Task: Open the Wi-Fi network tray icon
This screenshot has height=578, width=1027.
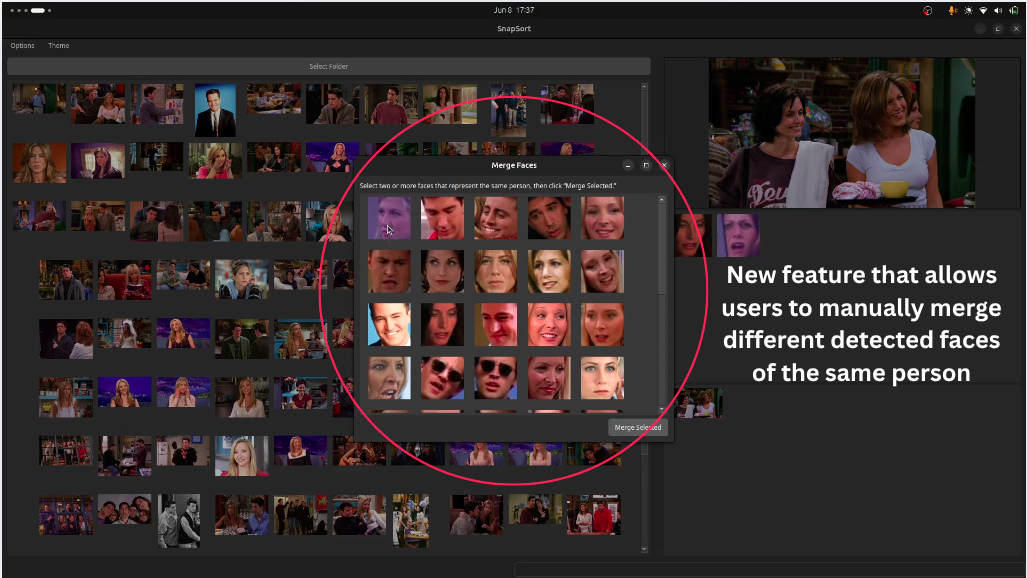Action: (984, 10)
